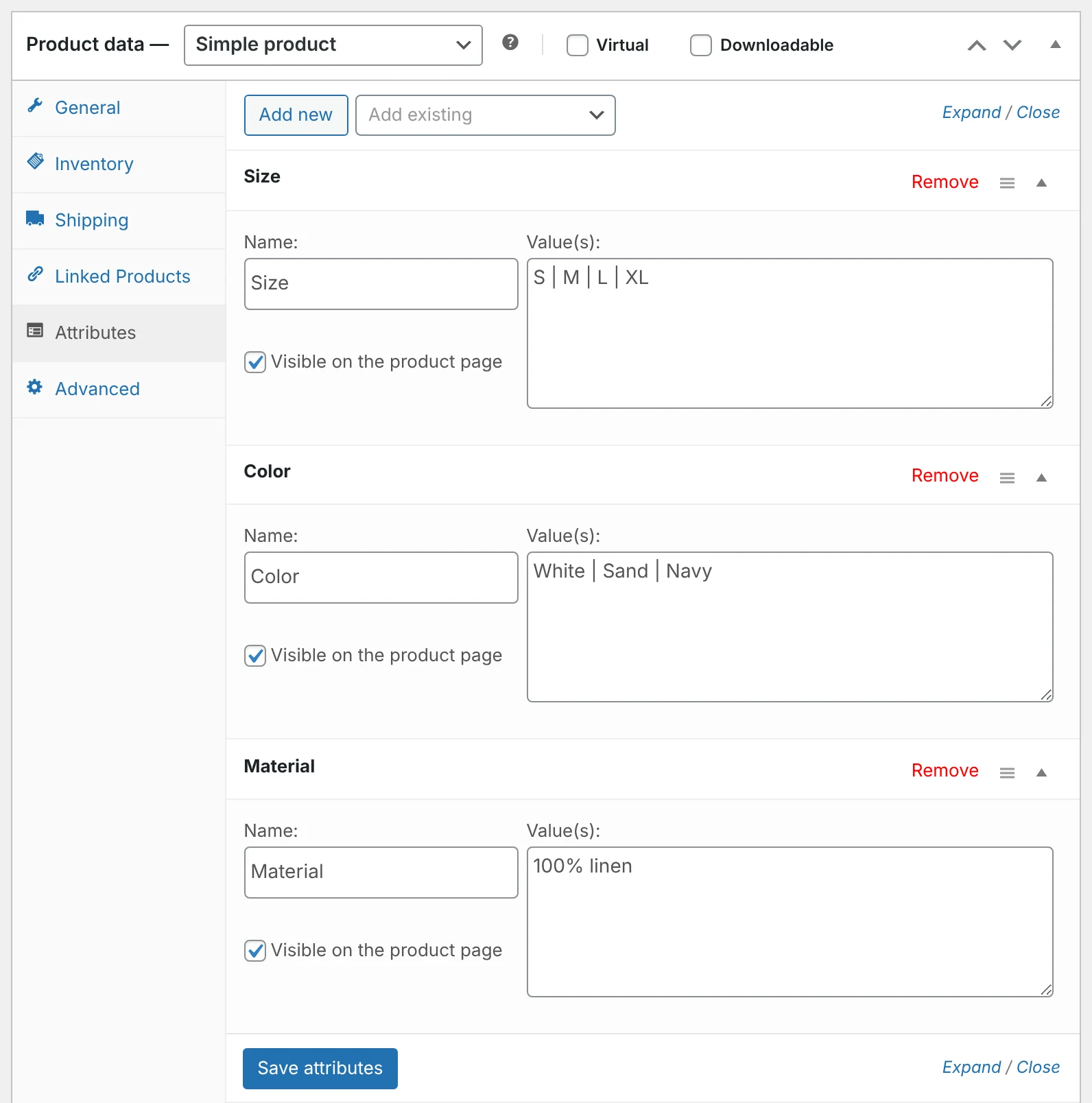Grab the Material attribute reorder handle
Image resolution: width=1092 pixels, height=1103 pixels.
point(1007,773)
